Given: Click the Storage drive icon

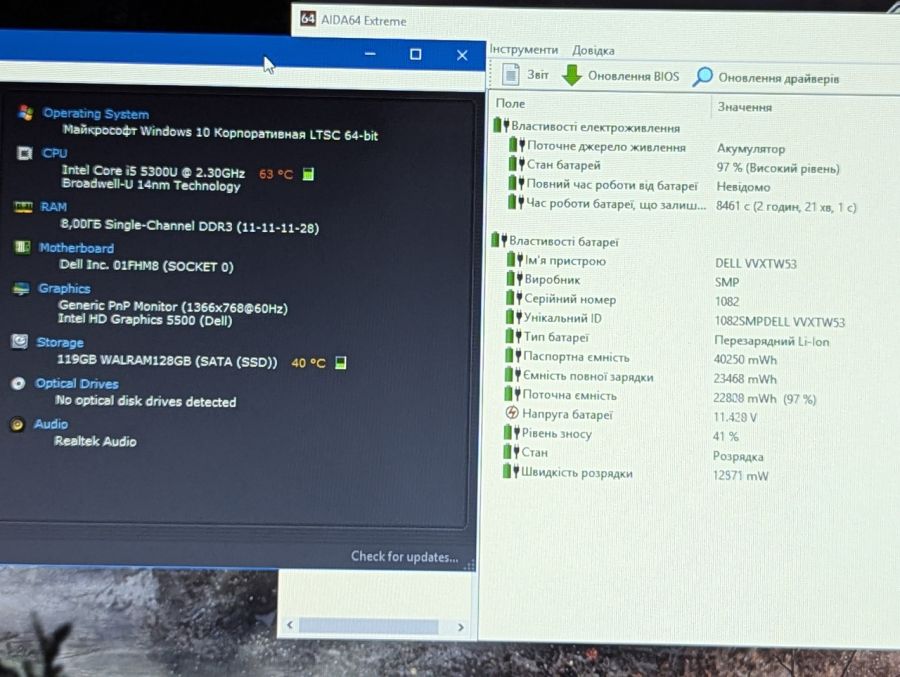Looking at the screenshot, I should [x=20, y=342].
